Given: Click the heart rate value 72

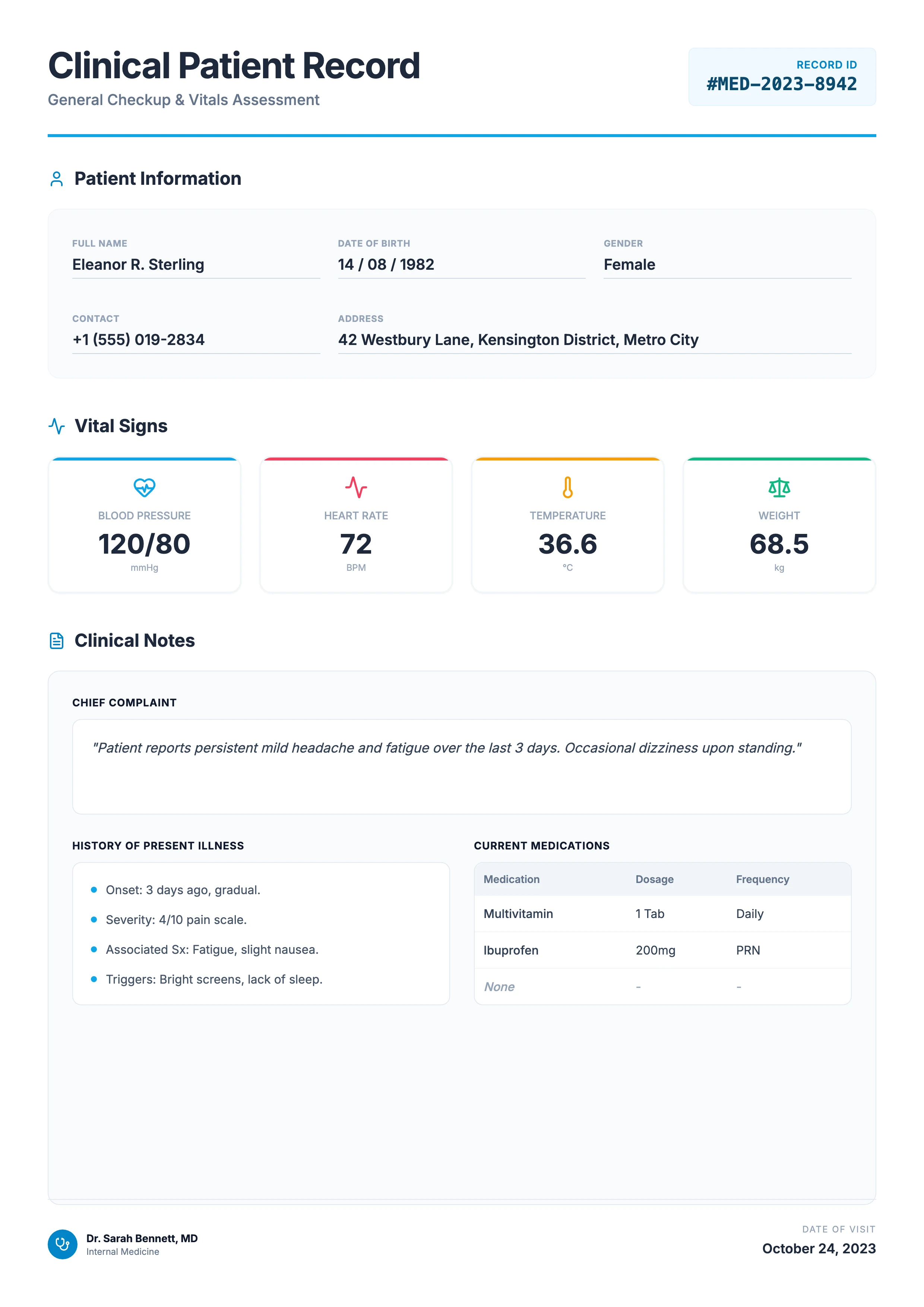Looking at the screenshot, I should [356, 544].
